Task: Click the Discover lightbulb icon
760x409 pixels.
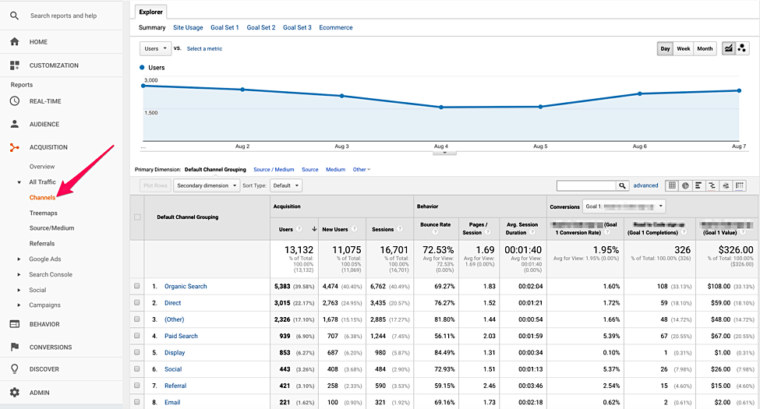Action: [15, 369]
